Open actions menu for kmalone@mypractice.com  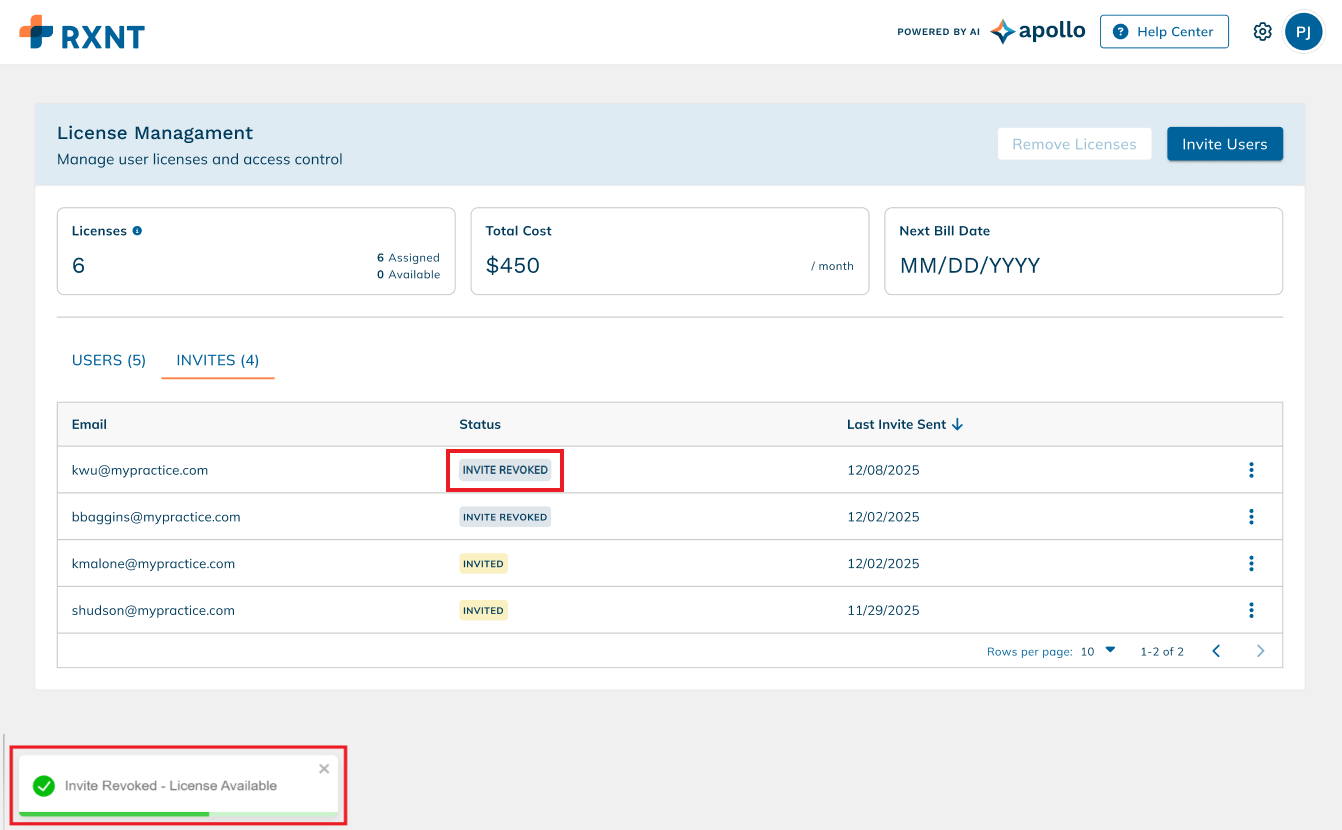(x=1251, y=564)
